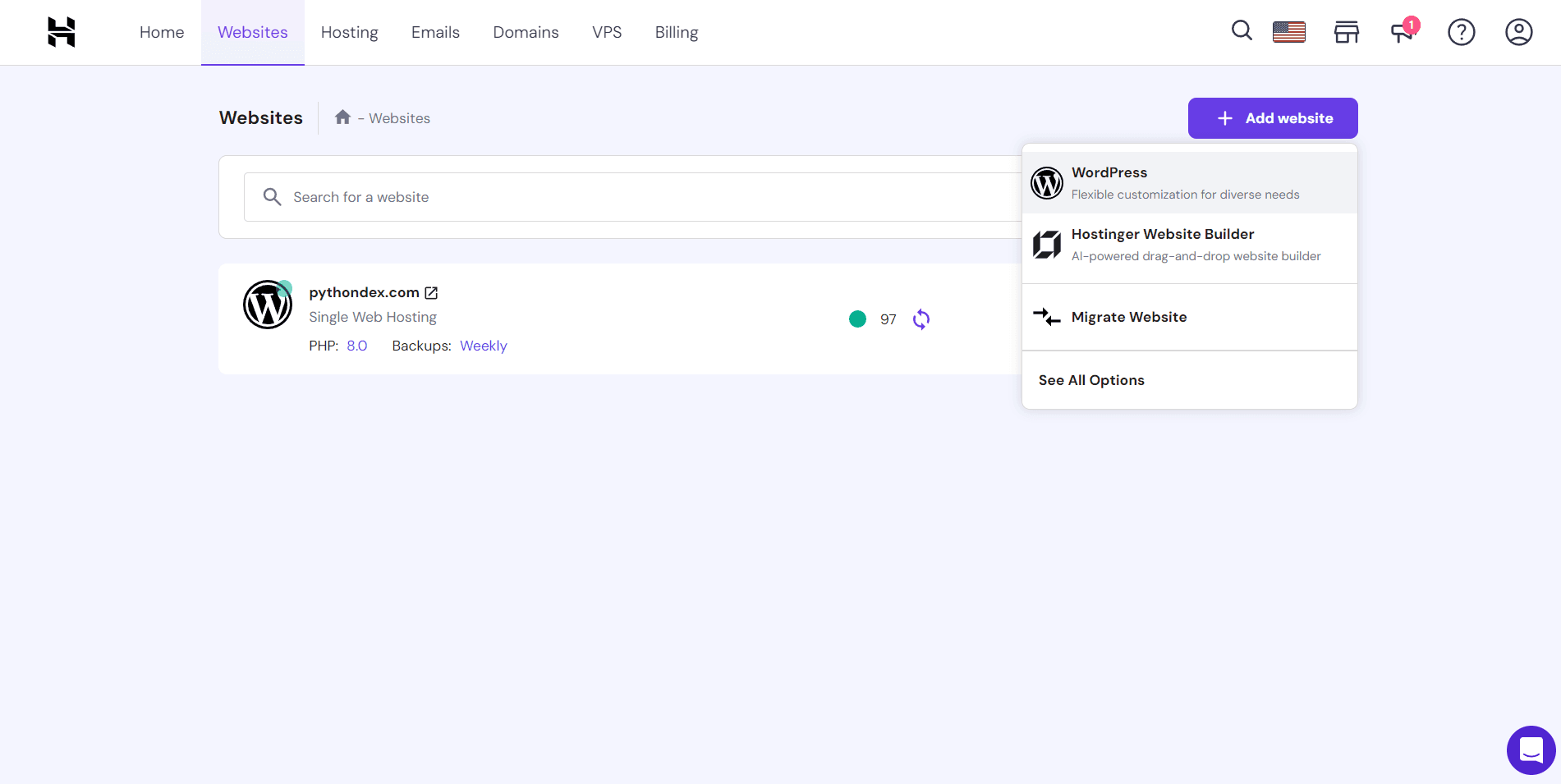Click the help question mark icon

1461,32
